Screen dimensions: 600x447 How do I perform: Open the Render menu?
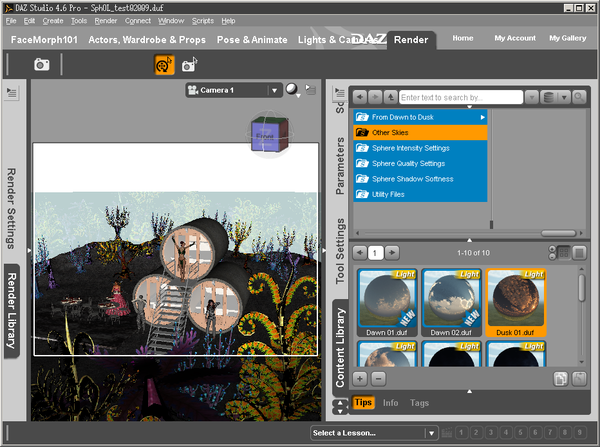point(106,21)
